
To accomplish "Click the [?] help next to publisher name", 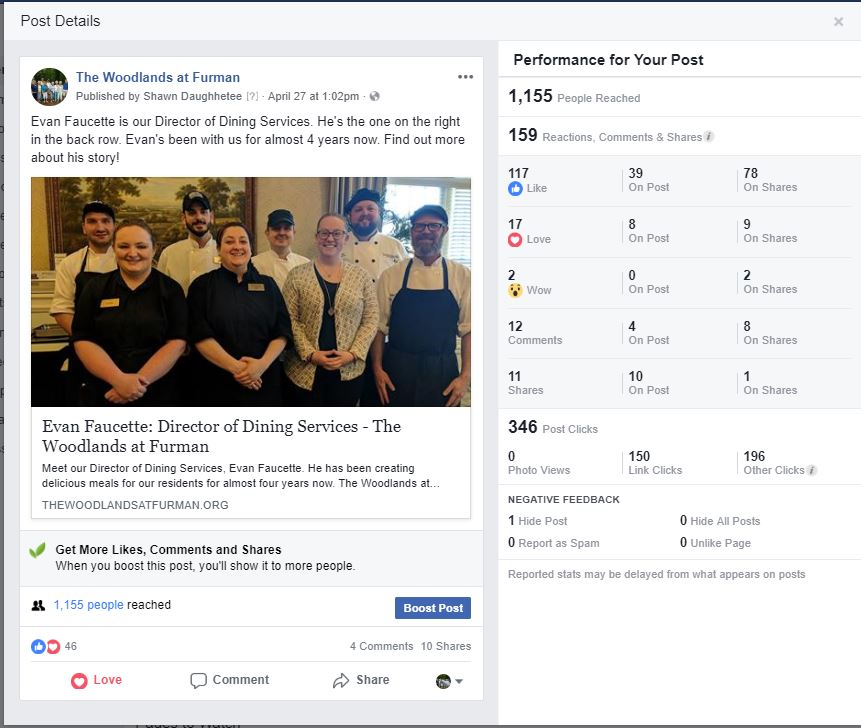I will (x=252, y=96).
